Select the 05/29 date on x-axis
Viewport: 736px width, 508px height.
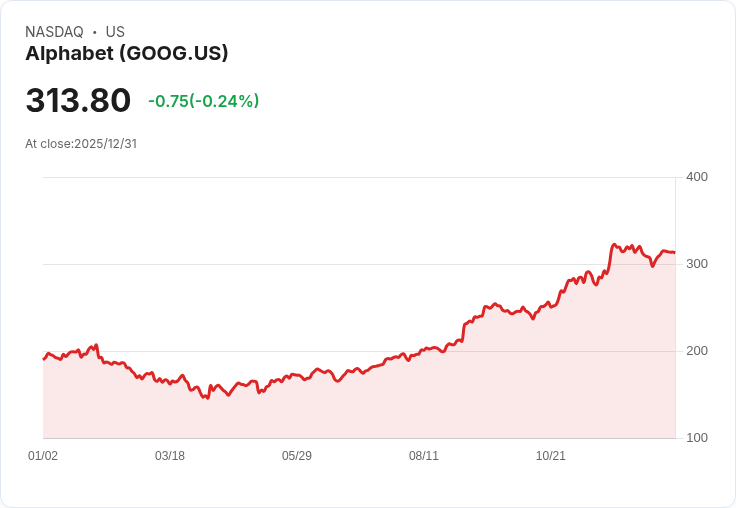coord(297,456)
